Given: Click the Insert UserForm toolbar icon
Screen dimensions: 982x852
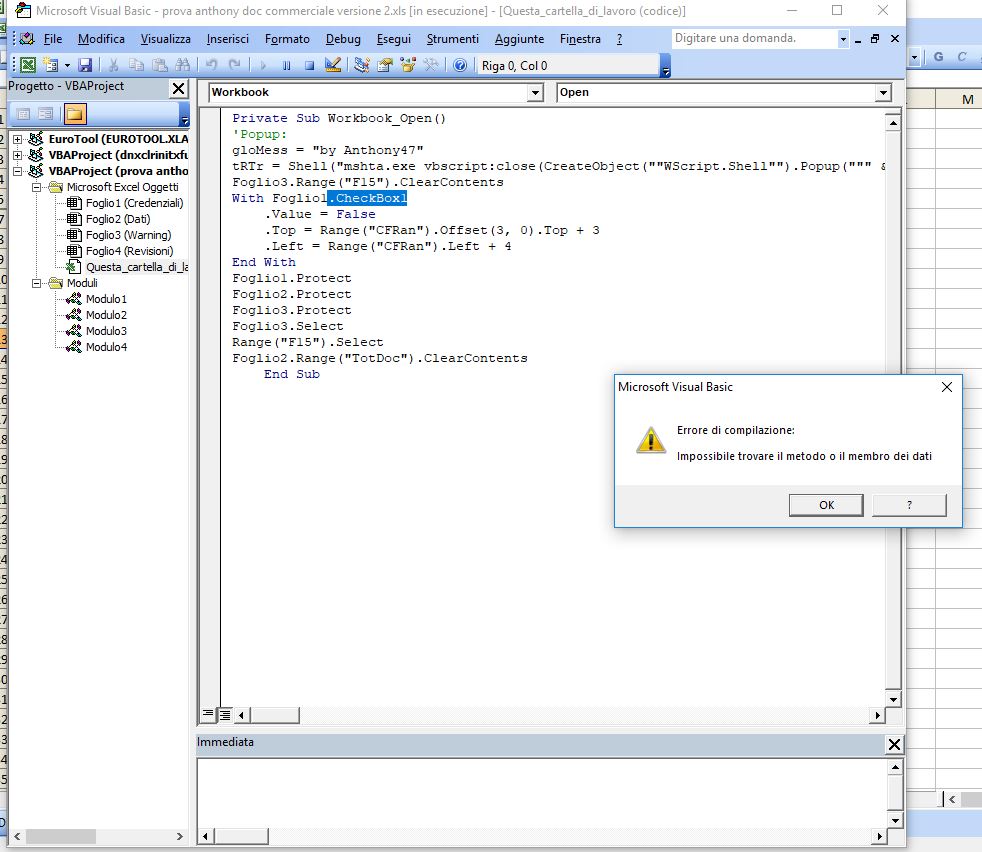Looking at the screenshot, I should click(51, 65).
